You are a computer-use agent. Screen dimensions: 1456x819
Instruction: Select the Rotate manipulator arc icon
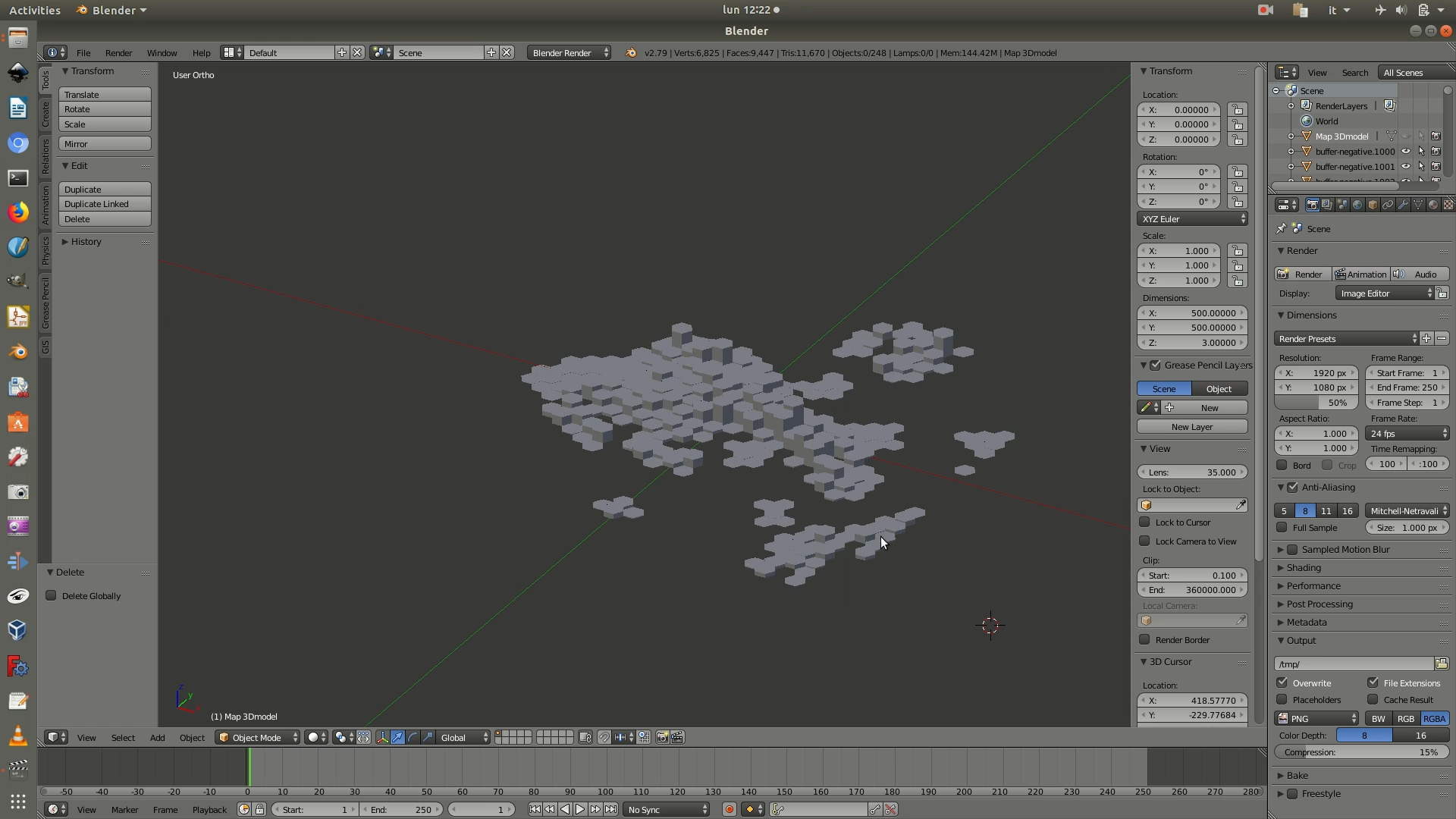click(x=413, y=737)
